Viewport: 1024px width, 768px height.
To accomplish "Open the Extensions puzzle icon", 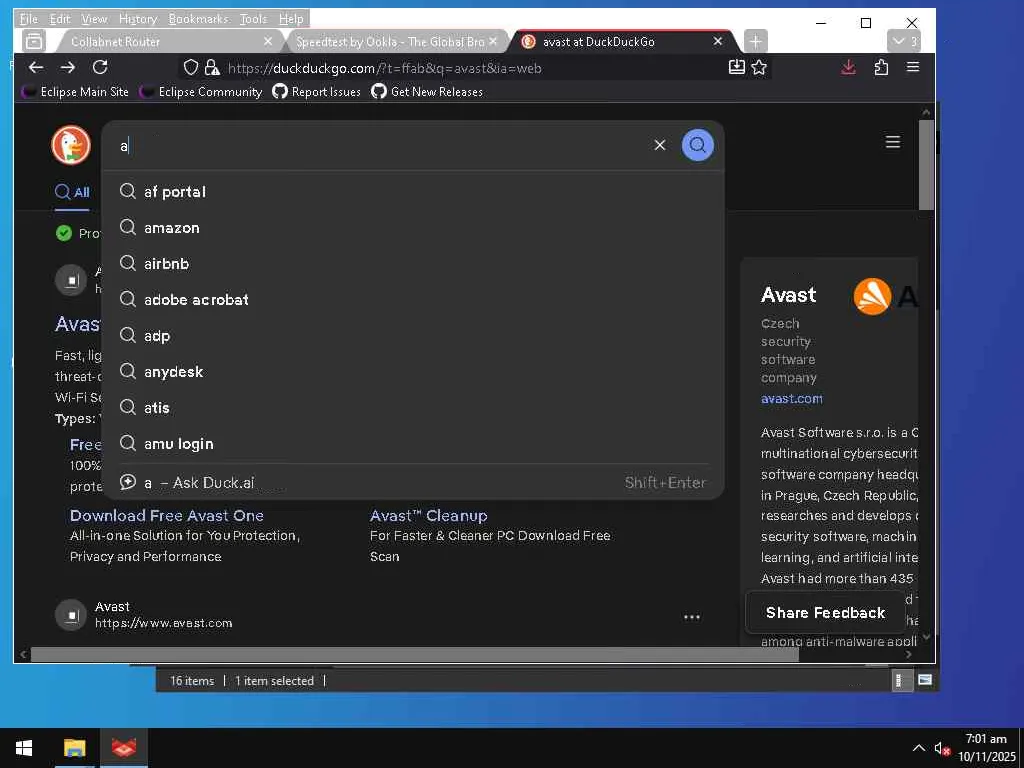I will (881, 67).
